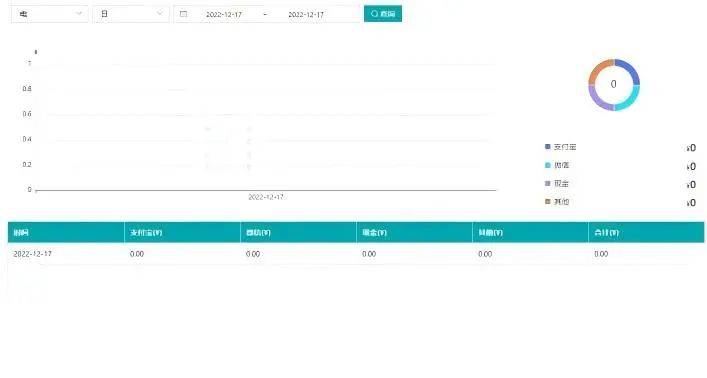Click the orange segment of the donut chart
707x378 pixels.
click(598, 69)
